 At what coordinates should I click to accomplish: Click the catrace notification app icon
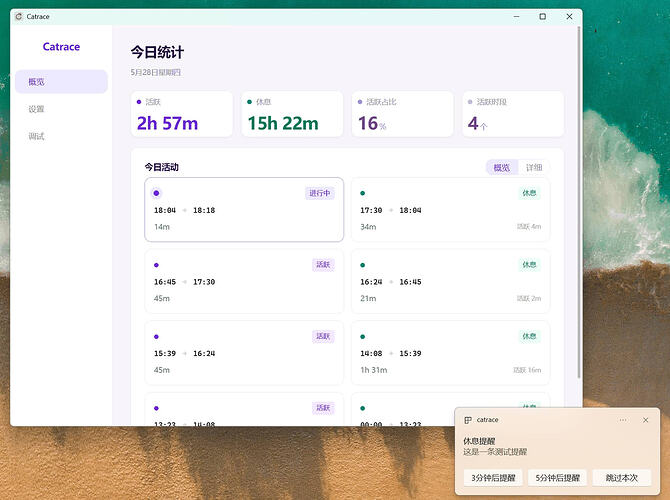point(468,420)
